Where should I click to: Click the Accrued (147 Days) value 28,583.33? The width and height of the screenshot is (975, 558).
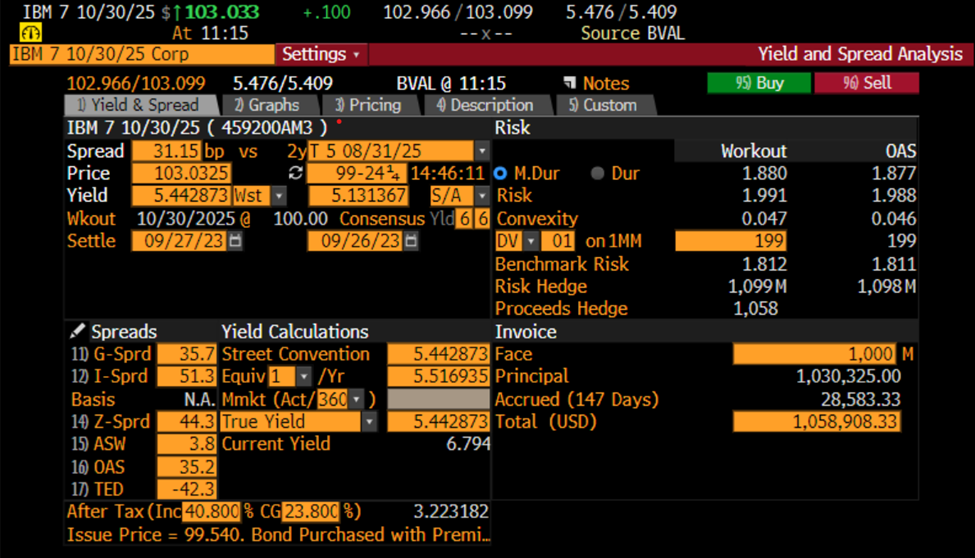tap(861, 399)
